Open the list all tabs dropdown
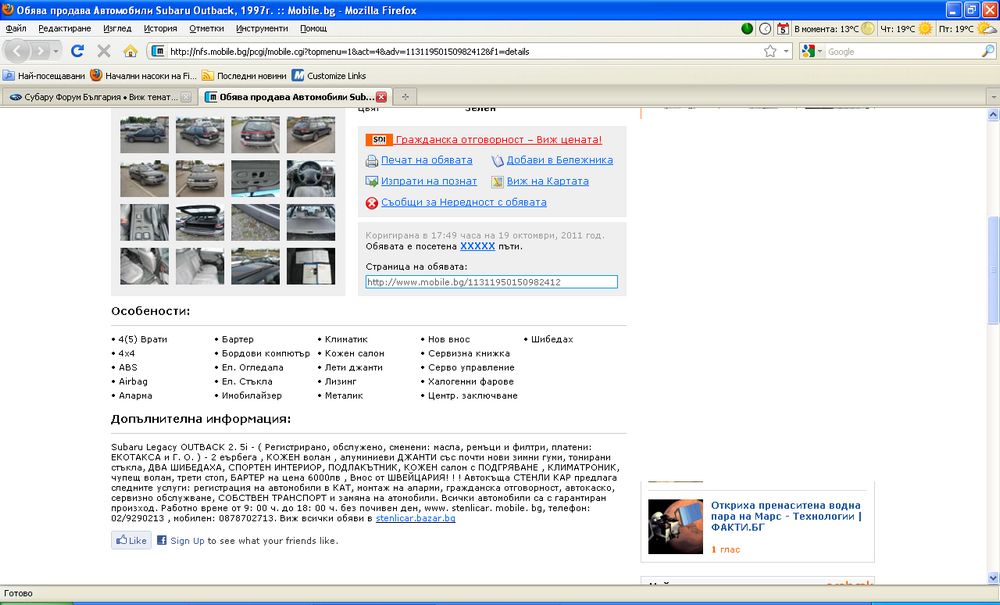 click(992, 98)
